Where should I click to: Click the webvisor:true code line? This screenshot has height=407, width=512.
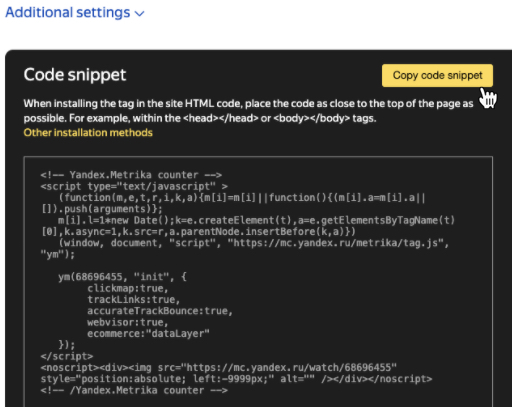128,322
